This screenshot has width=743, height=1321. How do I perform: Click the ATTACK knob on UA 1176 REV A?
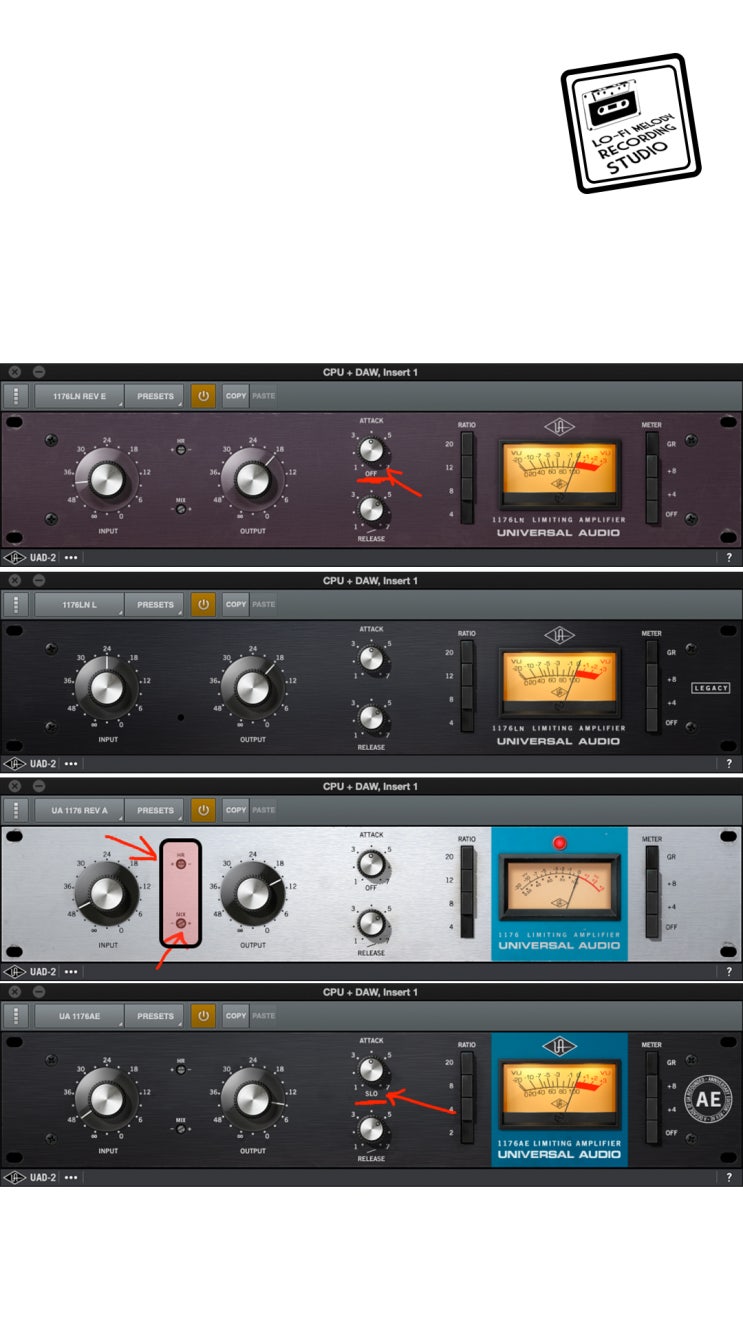pos(371,864)
